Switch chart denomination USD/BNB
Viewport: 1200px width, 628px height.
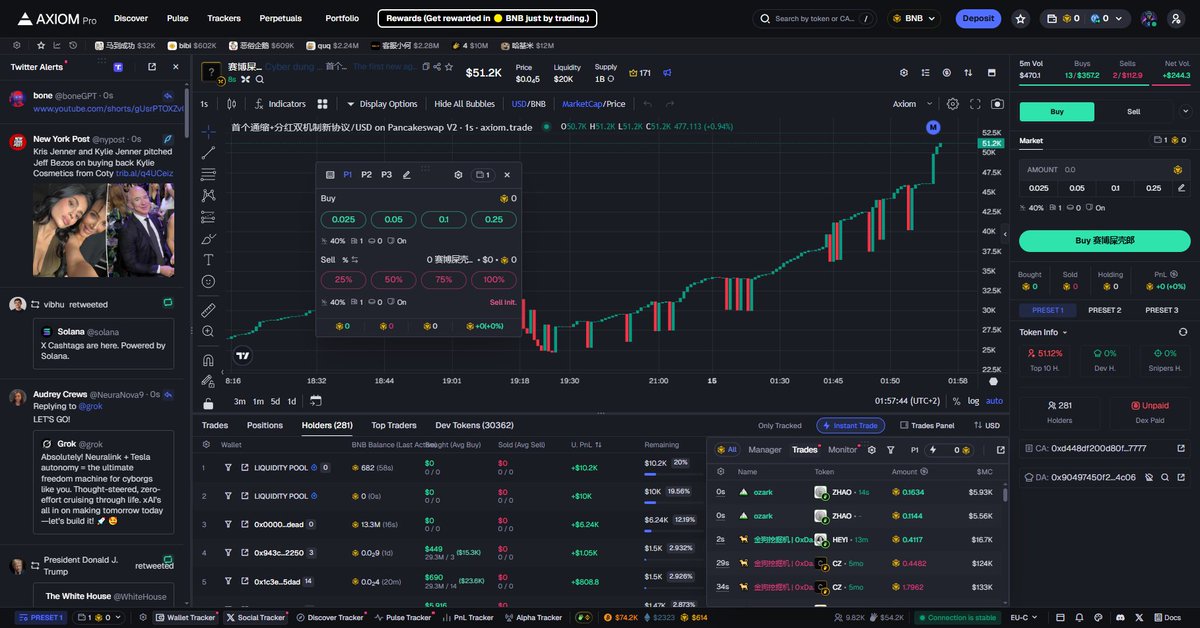[x=529, y=104]
